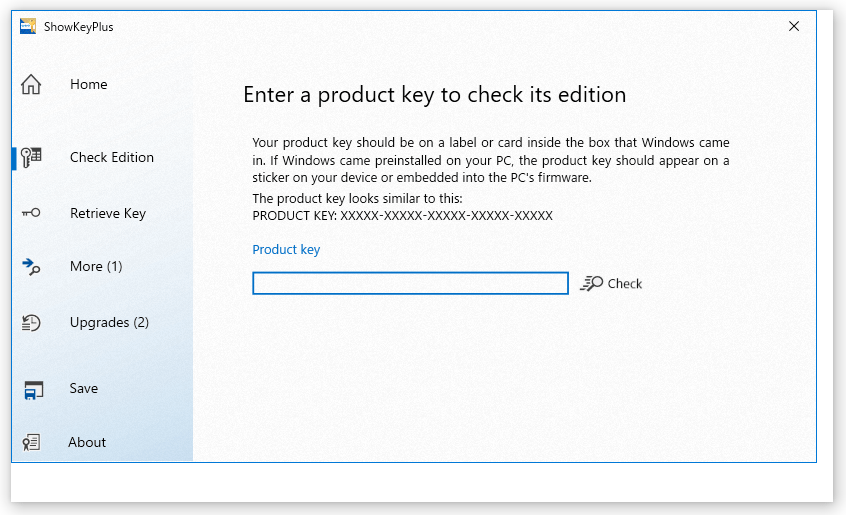This screenshot has width=846, height=515.
Task: Click the Retrieve Key icon
Action: click(31, 213)
